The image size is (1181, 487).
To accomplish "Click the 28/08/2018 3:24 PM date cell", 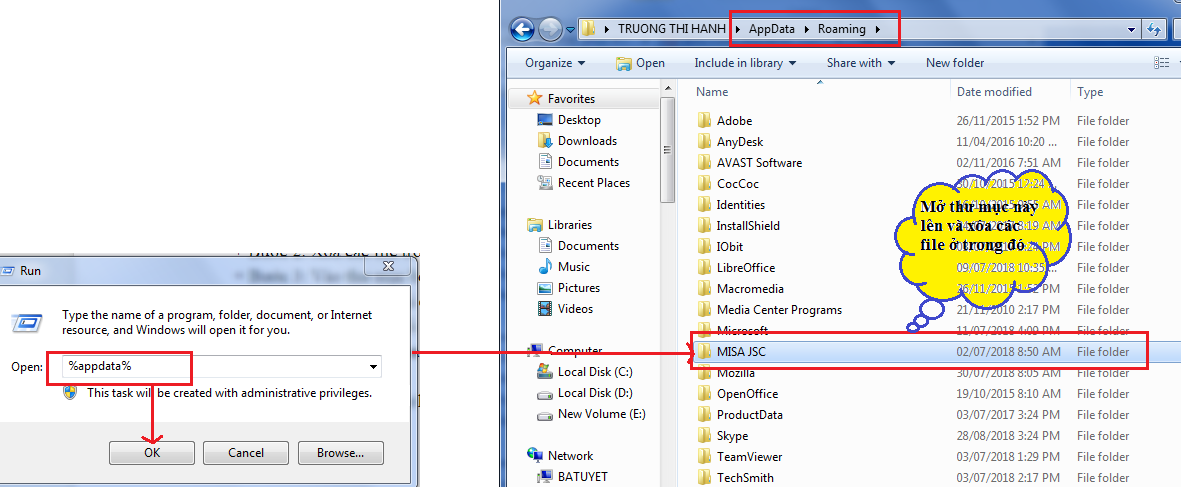I will pyautogui.click(x=1008, y=436).
